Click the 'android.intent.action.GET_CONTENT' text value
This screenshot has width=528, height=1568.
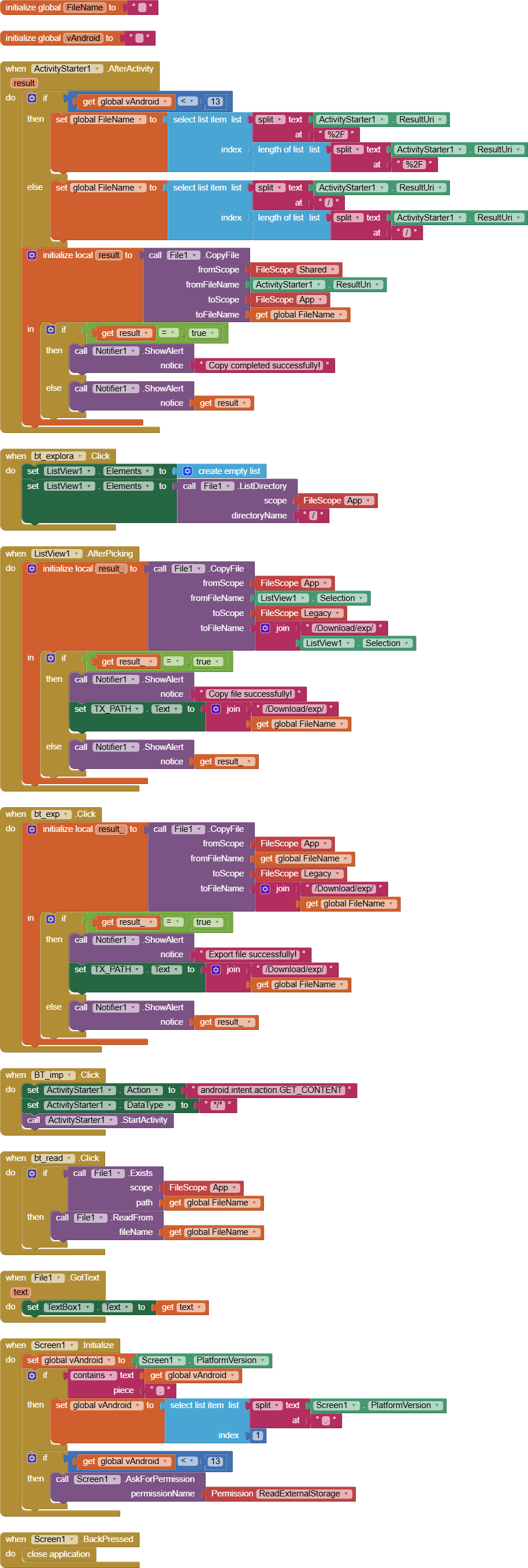pos(271,1090)
